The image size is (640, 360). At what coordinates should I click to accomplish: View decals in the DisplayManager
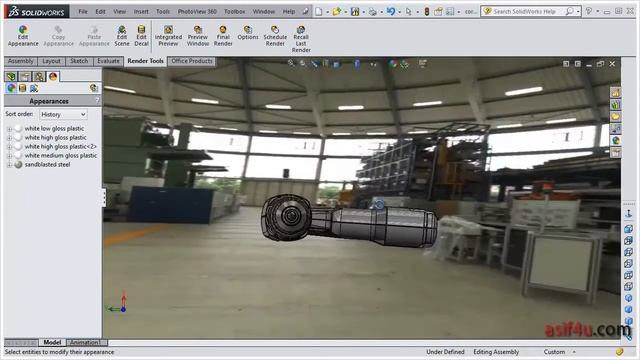[22, 88]
